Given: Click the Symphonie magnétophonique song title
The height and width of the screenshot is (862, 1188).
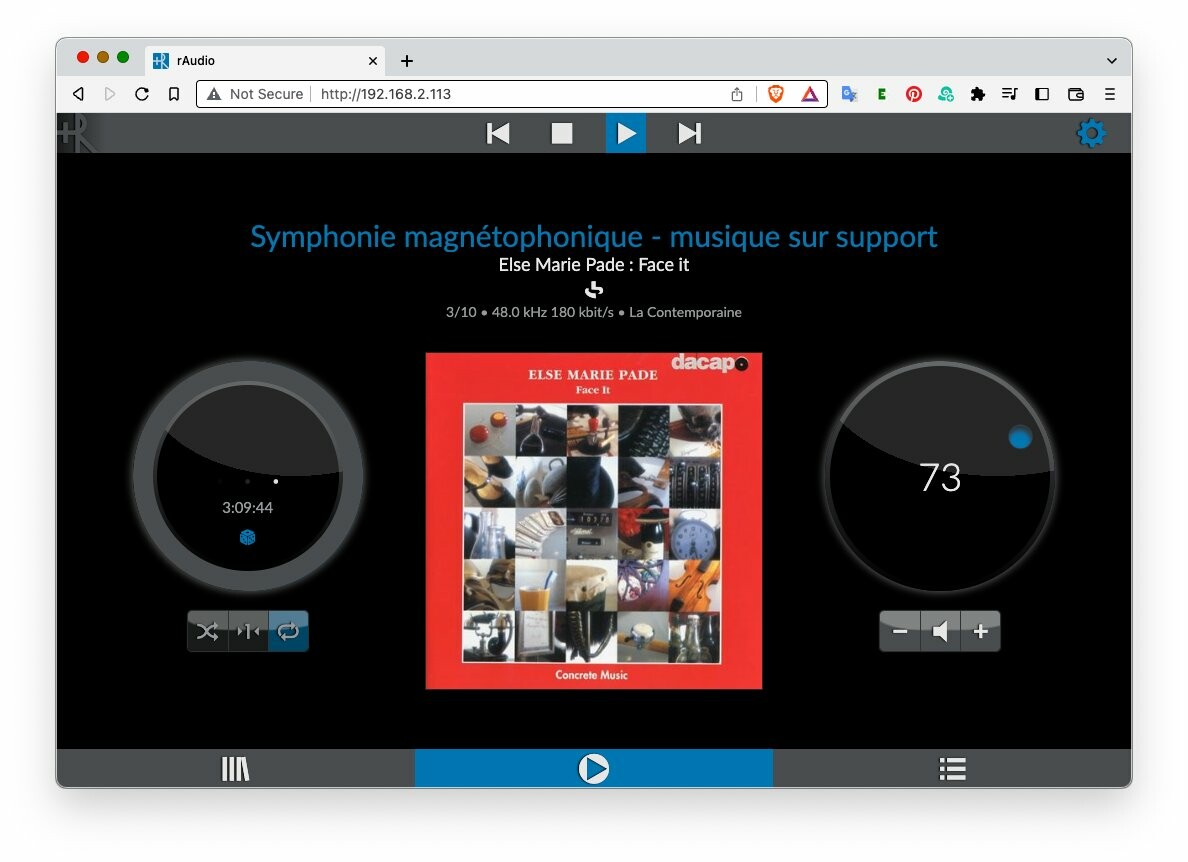Looking at the screenshot, I should click(x=593, y=237).
